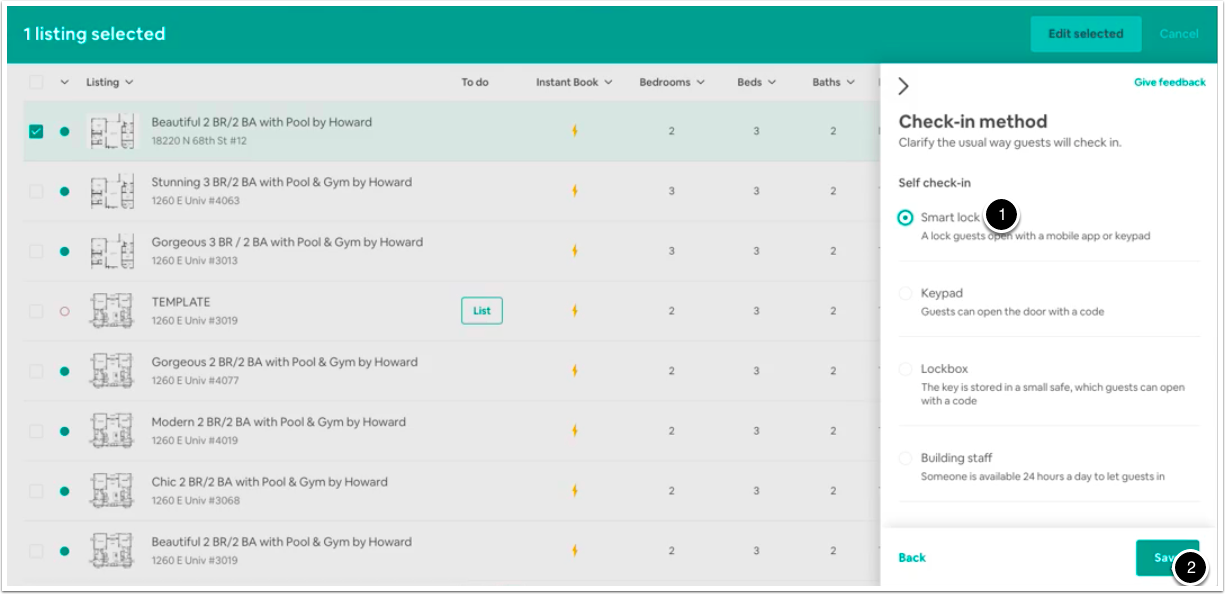Open Gorgeous 2 BR/2 BA with Pool & Gym listing
Screen dimensions: 1225x594
click(284, 362)
